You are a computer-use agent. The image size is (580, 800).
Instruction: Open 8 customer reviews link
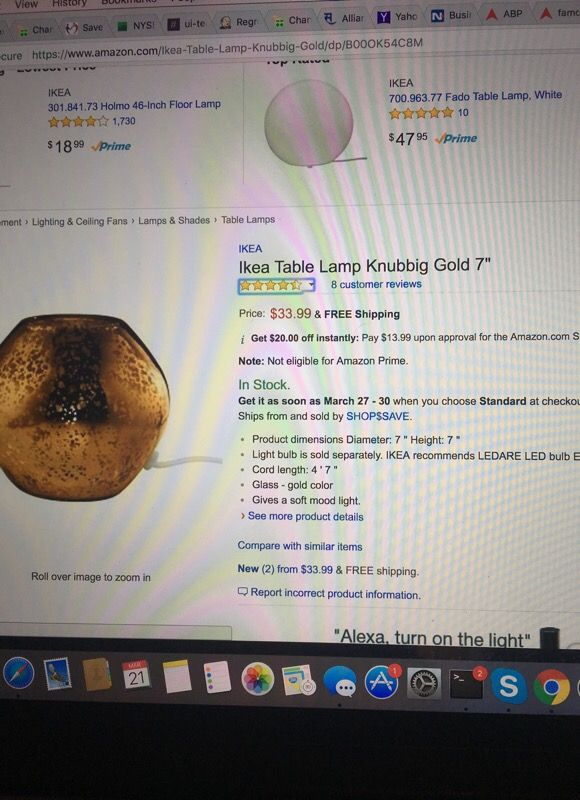point(376,284)
